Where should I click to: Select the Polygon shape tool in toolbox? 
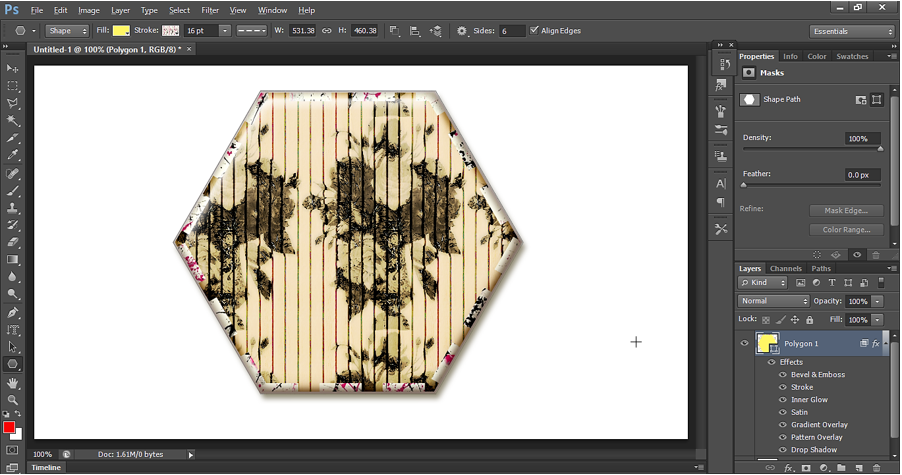tap(12, 364)
